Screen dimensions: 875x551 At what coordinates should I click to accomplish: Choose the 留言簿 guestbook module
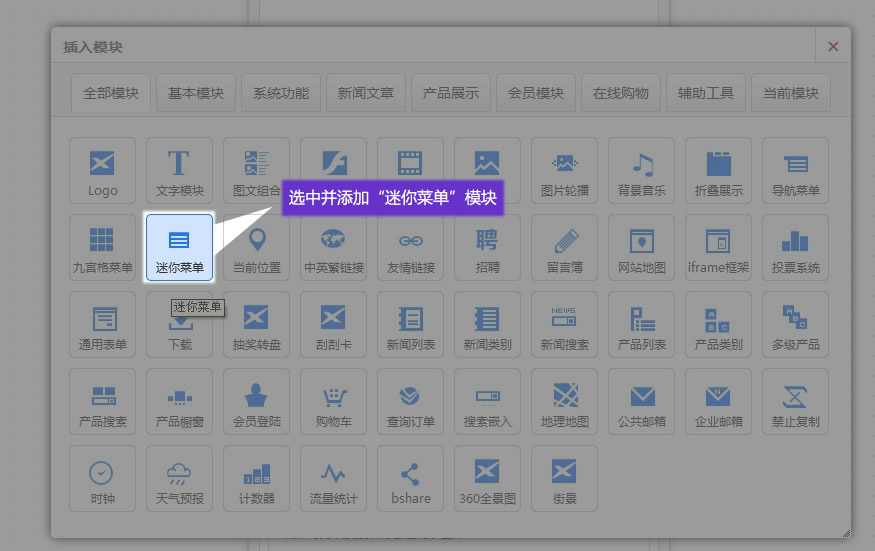pyautogui.click(x=564, y=247)
